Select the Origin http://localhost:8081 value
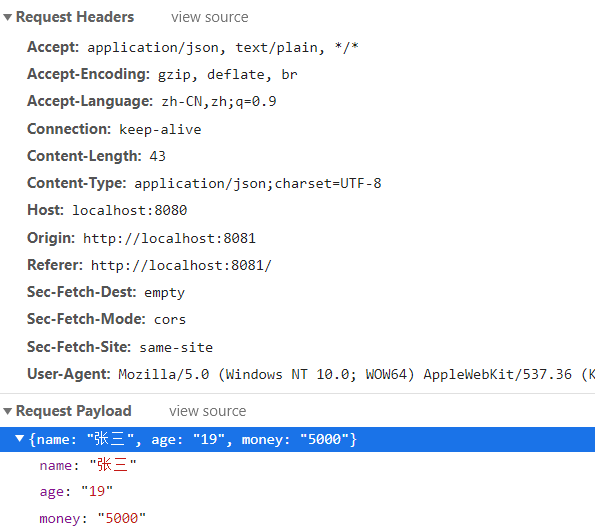This screenshot has height=527, width=595. [x=169, y=239]
